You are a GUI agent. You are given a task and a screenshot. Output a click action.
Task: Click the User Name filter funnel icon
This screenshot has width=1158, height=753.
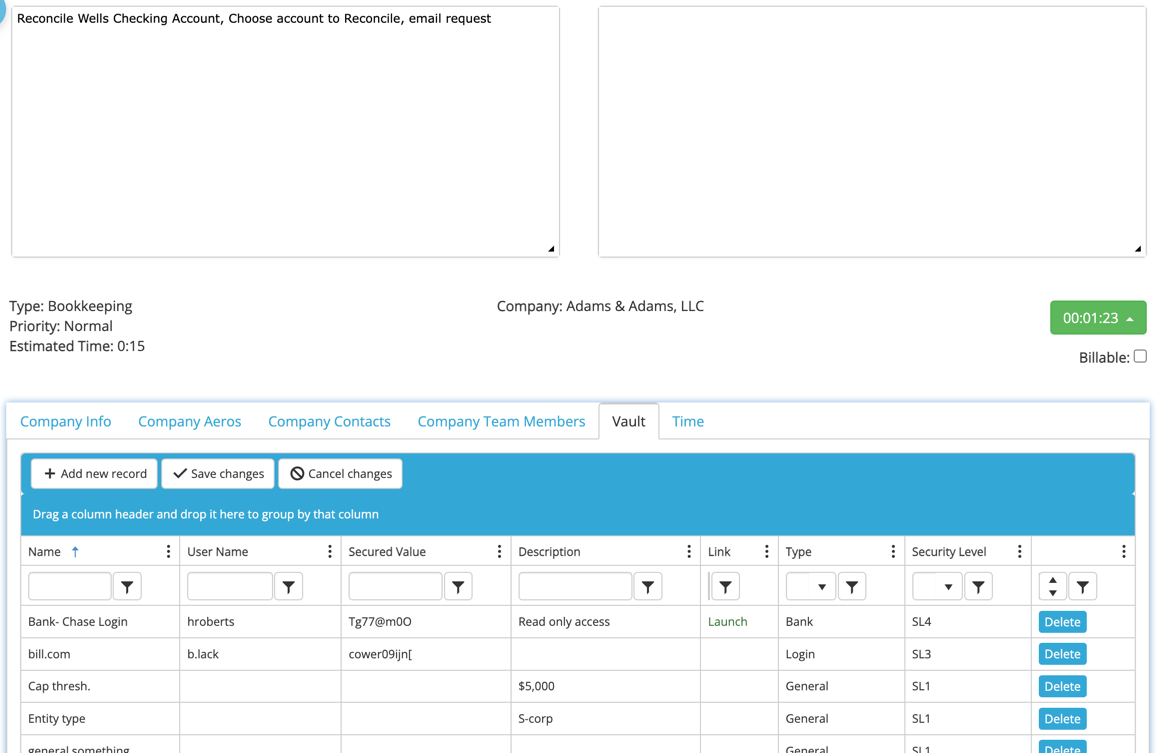point(289,587)
